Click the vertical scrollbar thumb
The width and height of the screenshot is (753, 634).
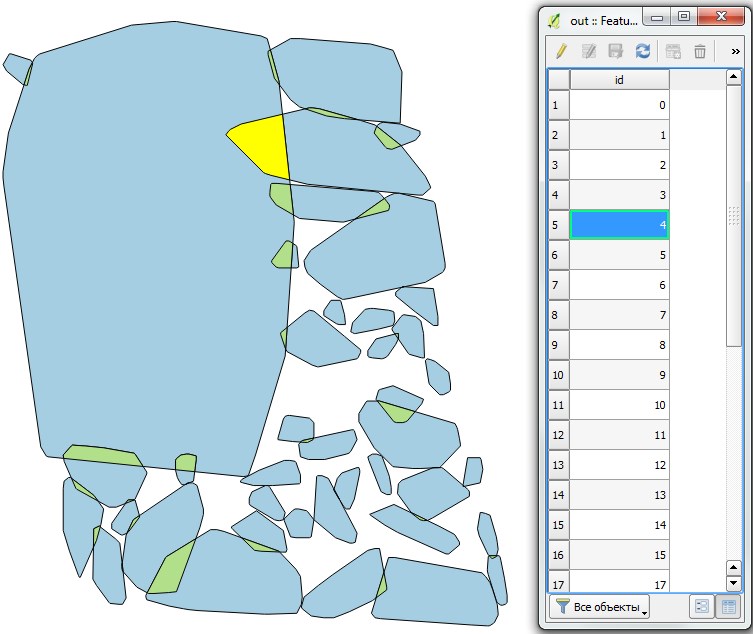[x=733, y=216]
